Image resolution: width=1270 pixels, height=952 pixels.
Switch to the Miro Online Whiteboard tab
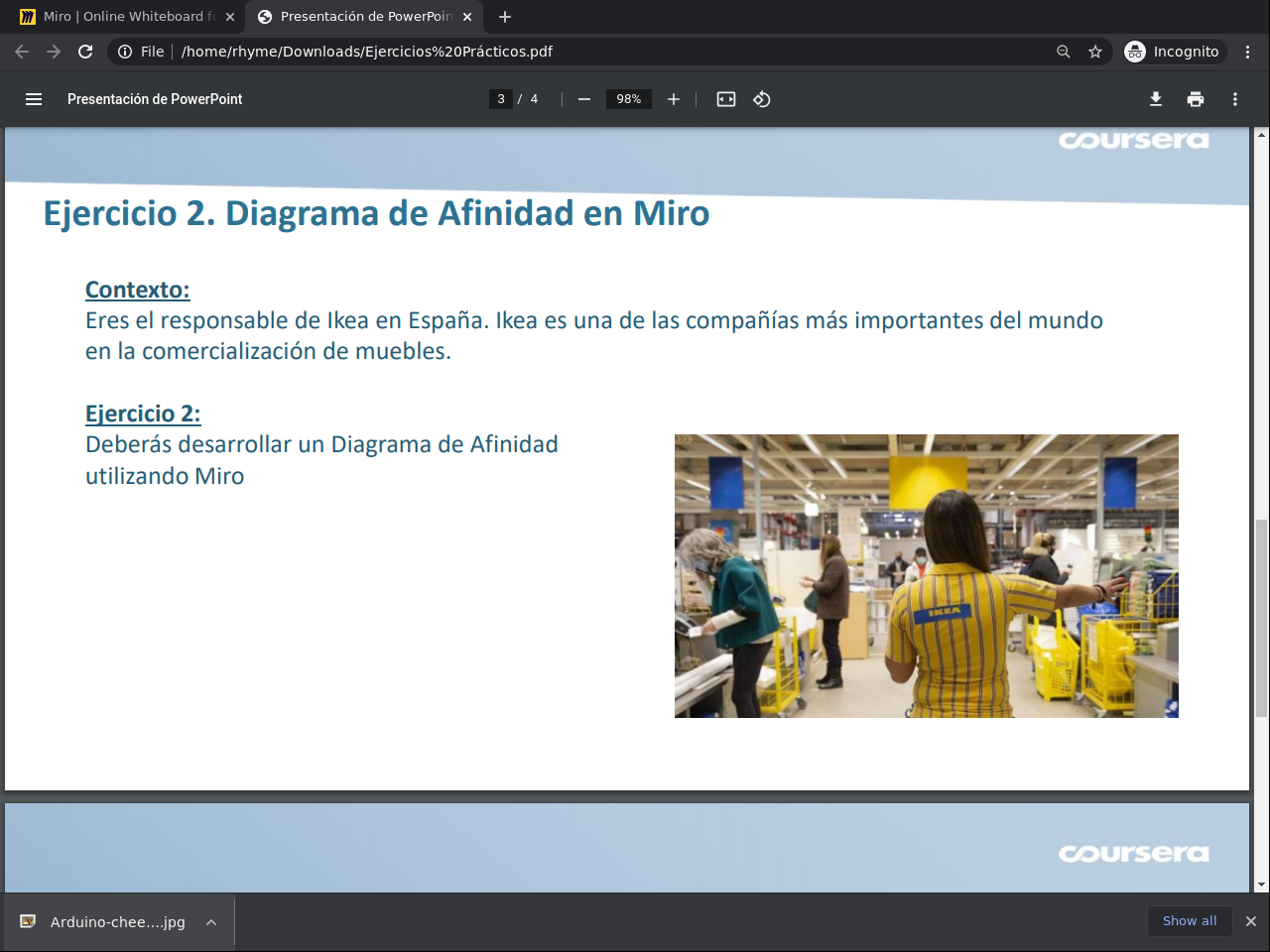[x=129, y=17]
